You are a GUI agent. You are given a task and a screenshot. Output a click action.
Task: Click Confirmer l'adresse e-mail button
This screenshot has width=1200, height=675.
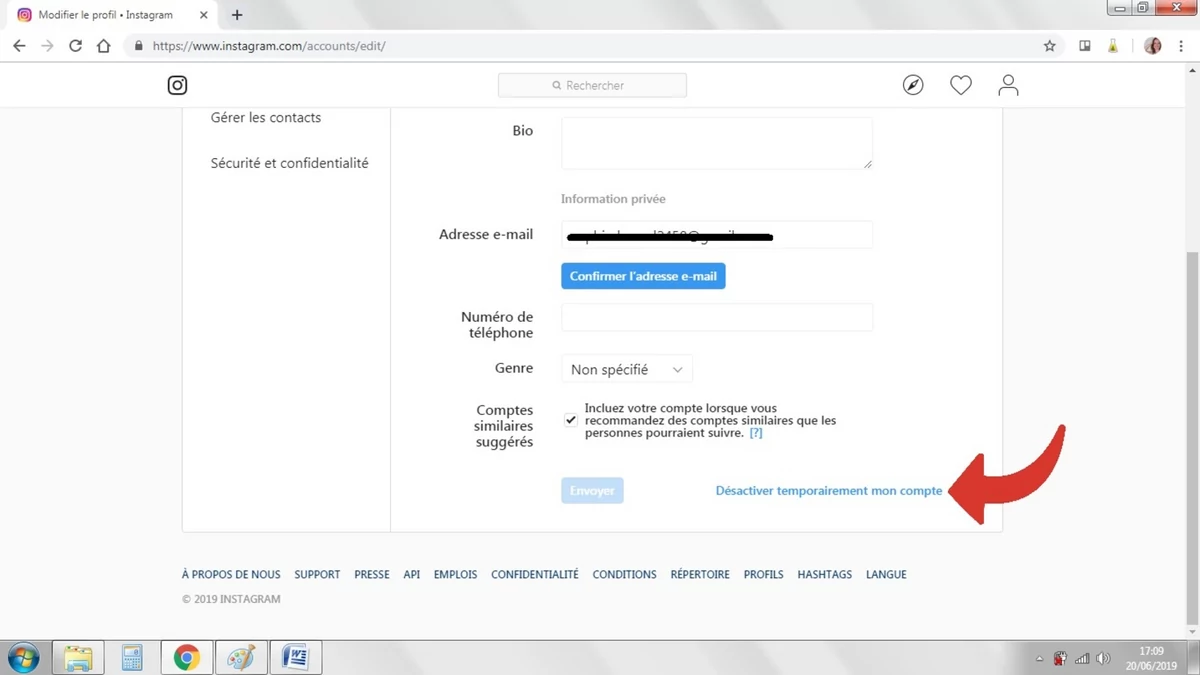click(643, 276)
